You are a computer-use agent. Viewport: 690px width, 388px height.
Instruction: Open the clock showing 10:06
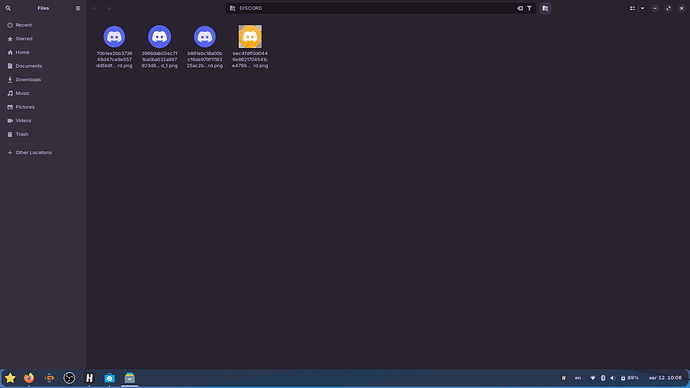665,378
